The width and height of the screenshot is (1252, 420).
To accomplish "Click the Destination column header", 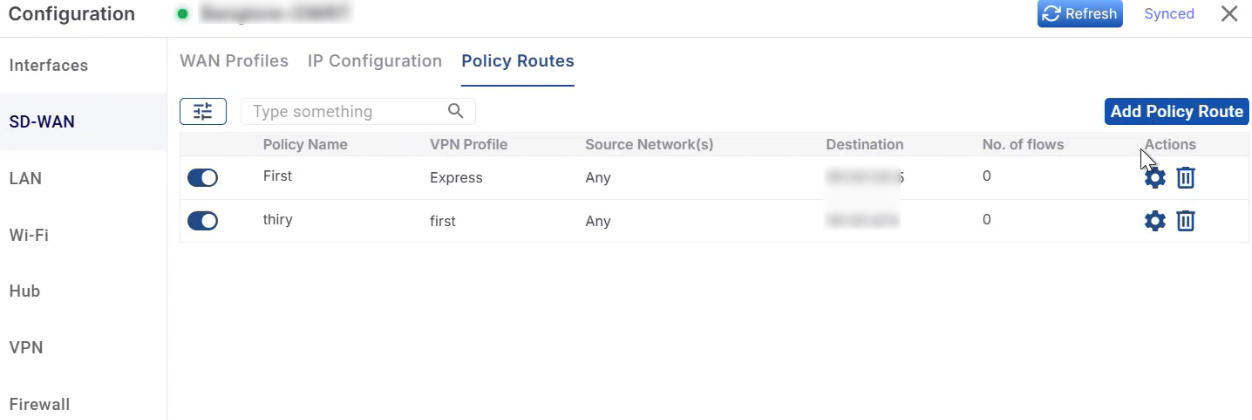I will [865, 144].
